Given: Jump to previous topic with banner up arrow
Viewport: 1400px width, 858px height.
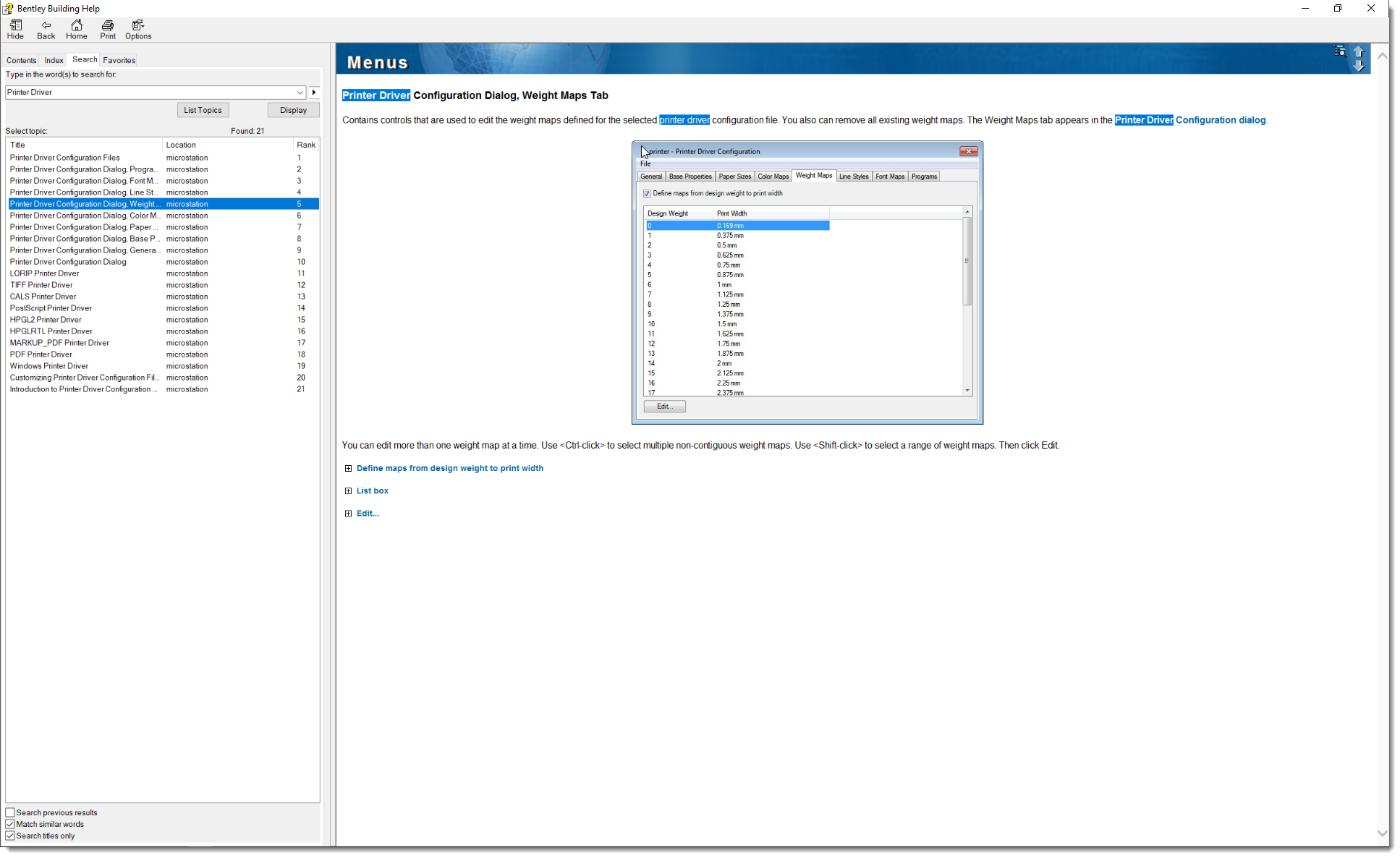Looking at the screenshot, I should (1359, 51).
